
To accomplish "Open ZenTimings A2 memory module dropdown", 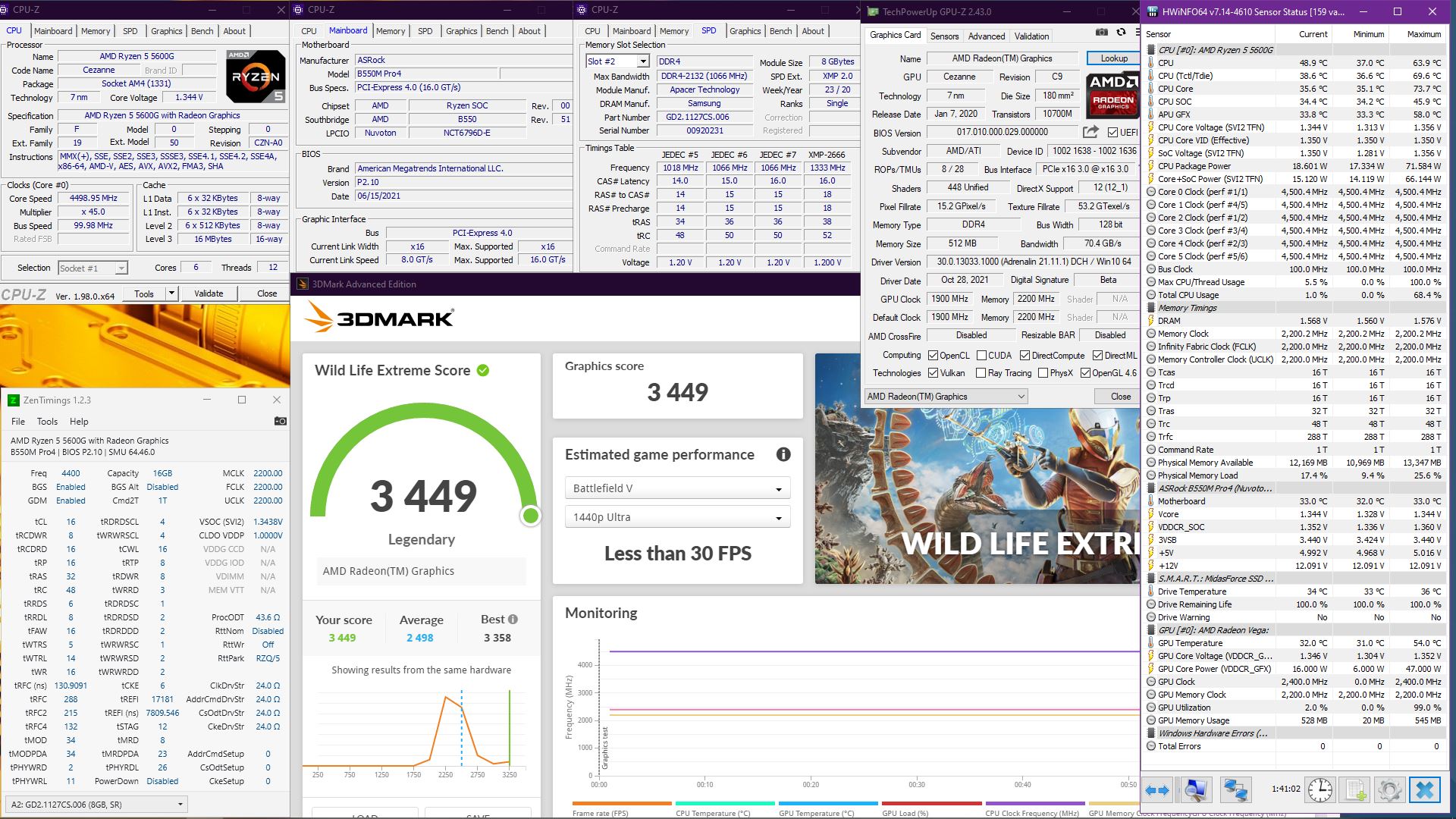I will pos(96,805).
